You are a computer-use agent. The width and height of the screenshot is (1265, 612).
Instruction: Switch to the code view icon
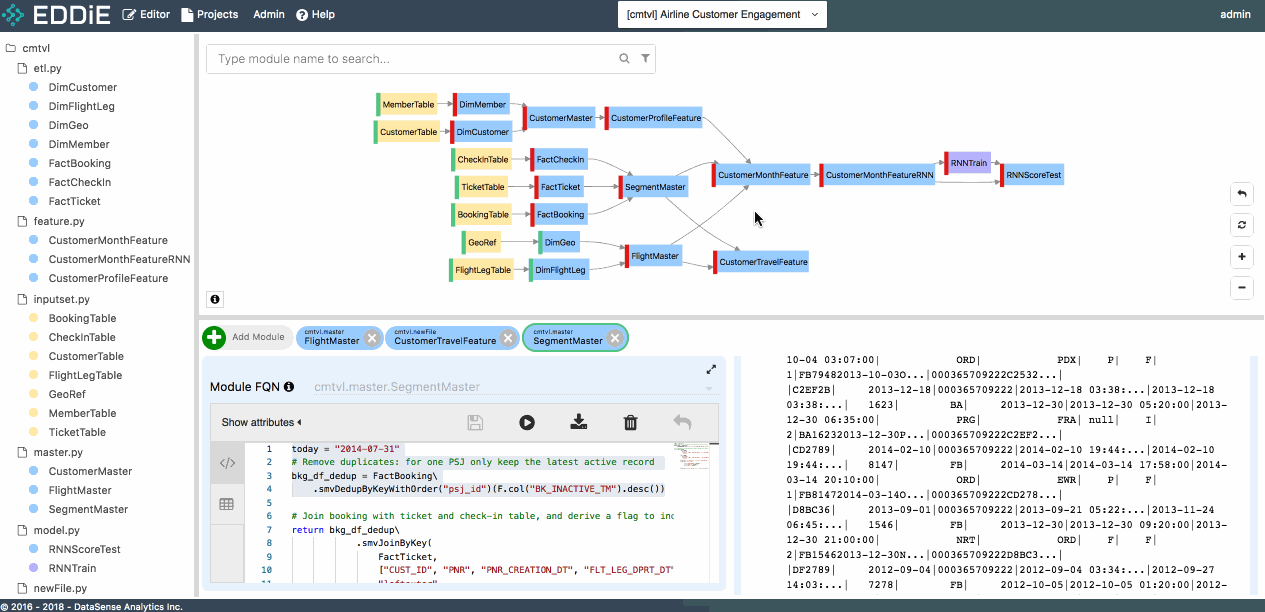tap(227, 462)
